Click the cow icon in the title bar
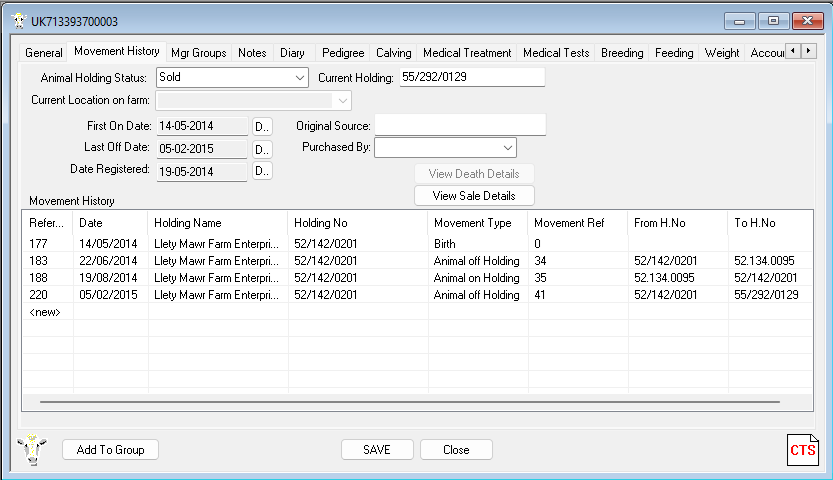 [19, 21]
